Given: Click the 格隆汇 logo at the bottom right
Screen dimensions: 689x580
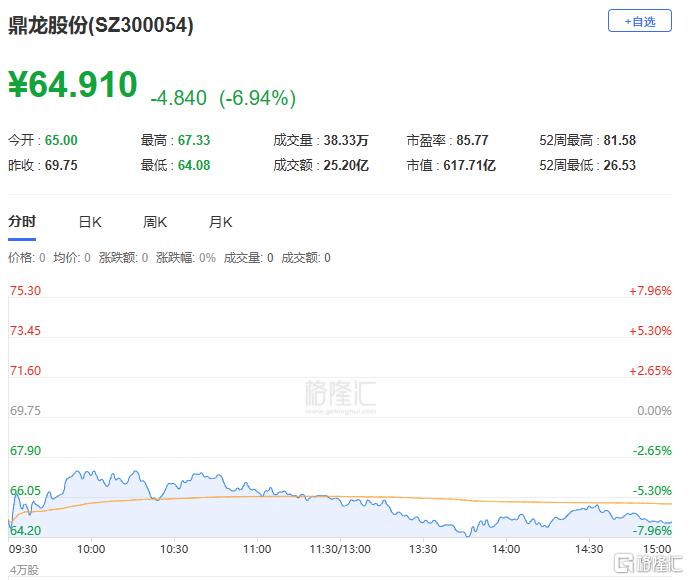Looking at the screenshot, I should (x=649, y=564).
